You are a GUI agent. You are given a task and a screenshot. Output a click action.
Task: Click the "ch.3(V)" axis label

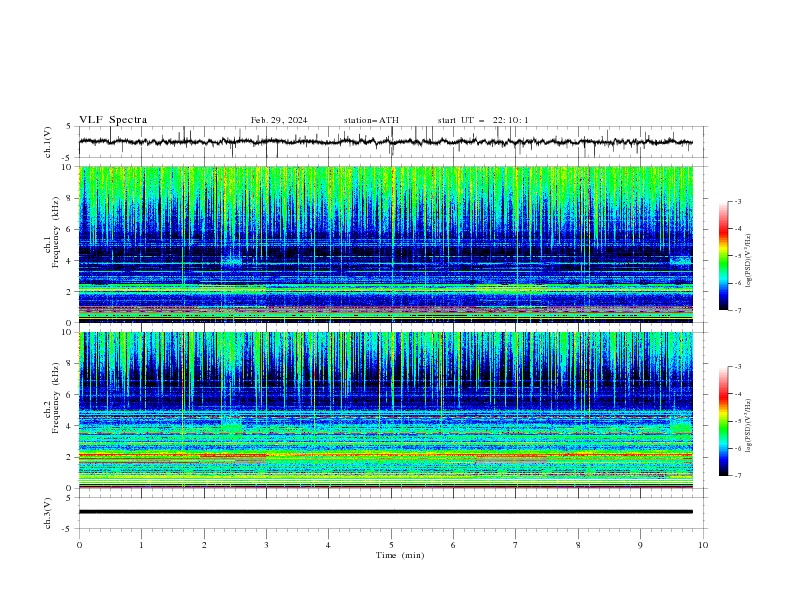(x=48, y=513)
